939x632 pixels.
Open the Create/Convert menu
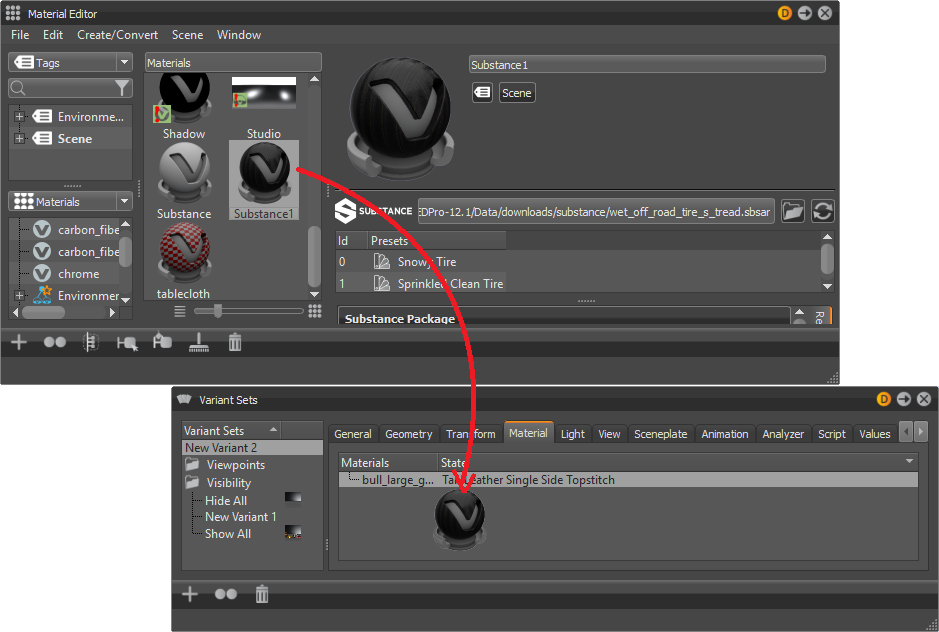point(117,34)
